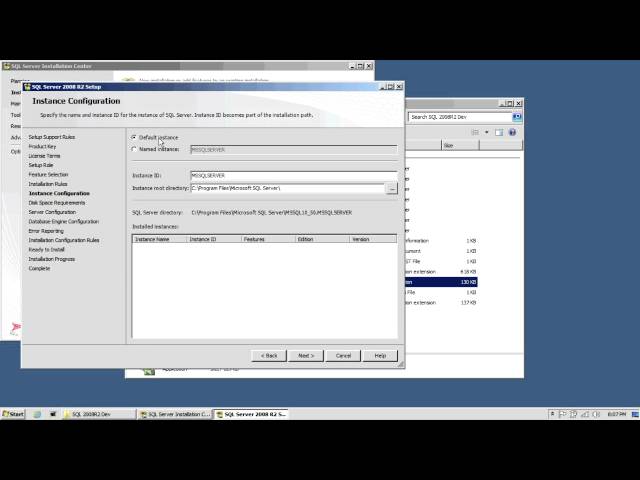Click the Edition column header
640x480 pixels.
pos(322,239)
